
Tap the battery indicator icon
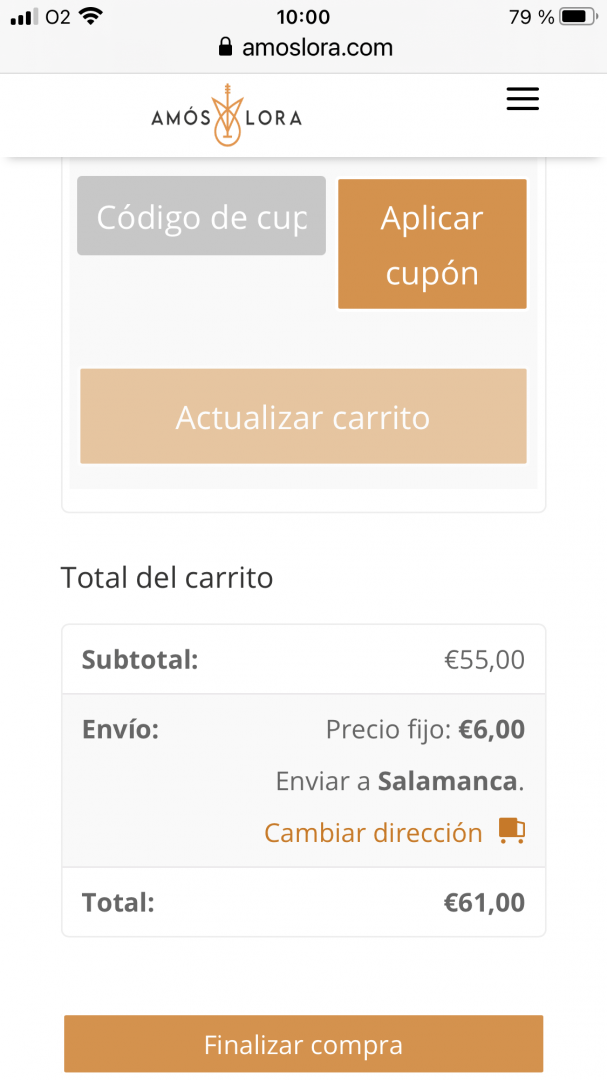coord(579,16)
